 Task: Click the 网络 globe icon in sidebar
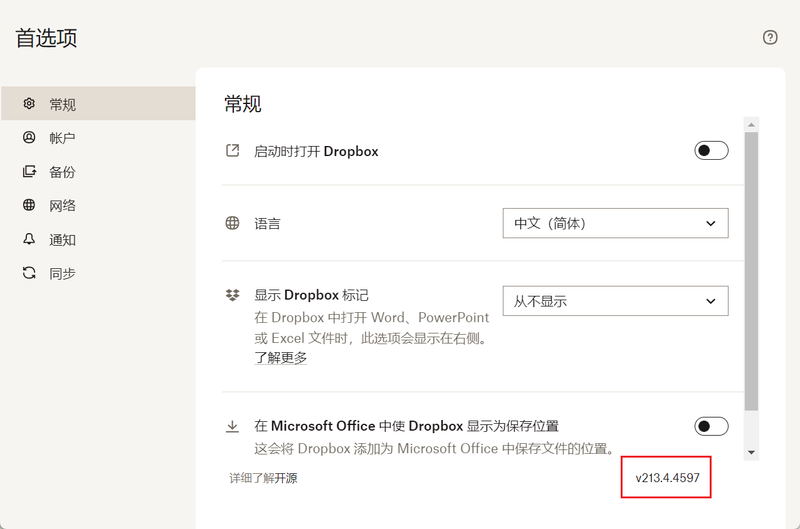[29, 206]
